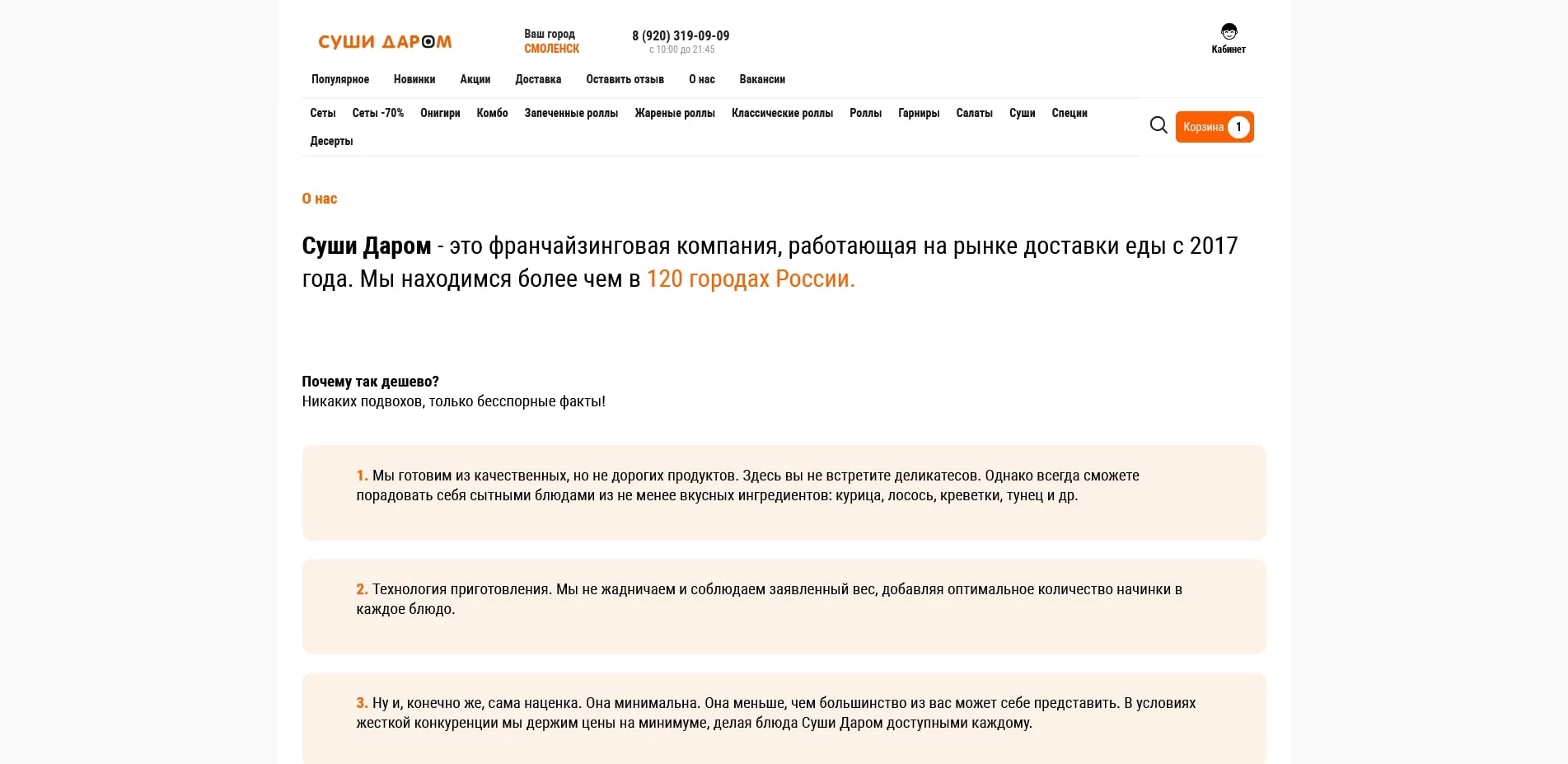1568x764 pixels.
Task: Click Оставить отзыв to leave feedback
Action: [x=624, y=79]
